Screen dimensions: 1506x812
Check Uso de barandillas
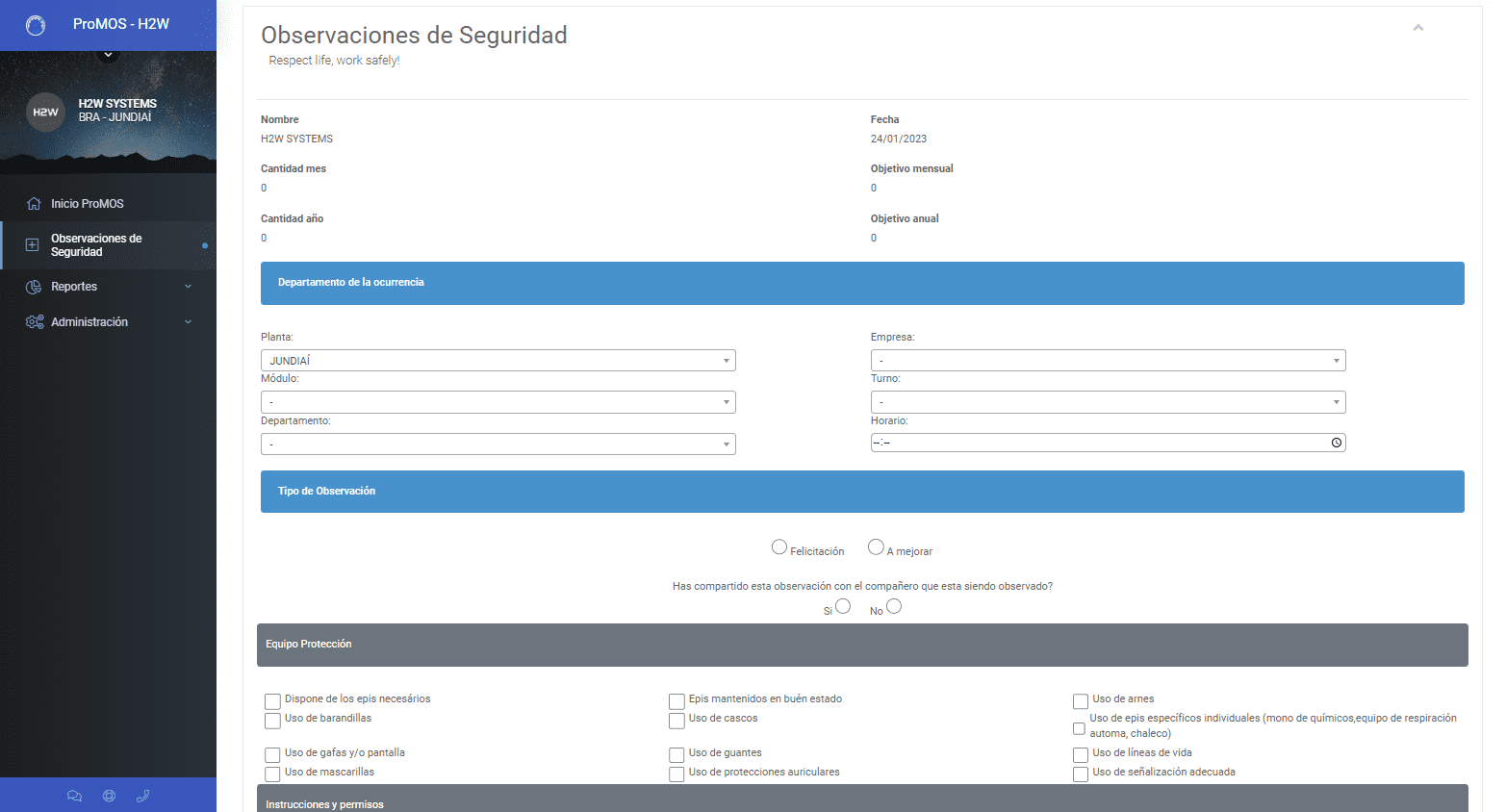click(272, 721)
